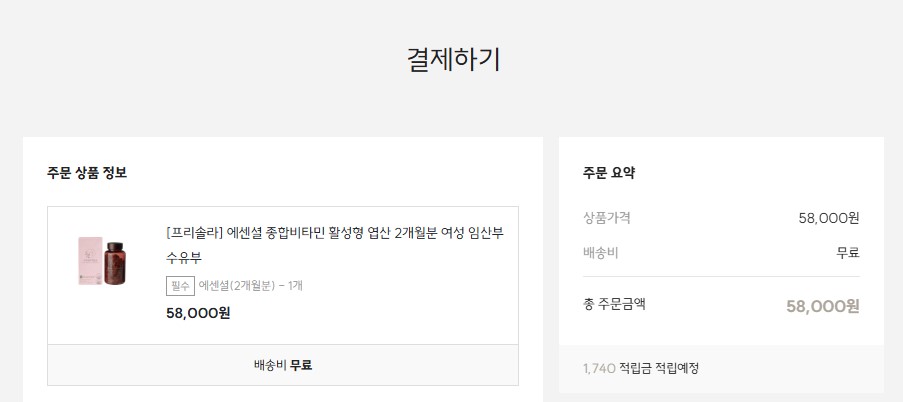Click the 상품가격 label in order summary
This screenshot has width=903, height=402.
tap(607, 218)
